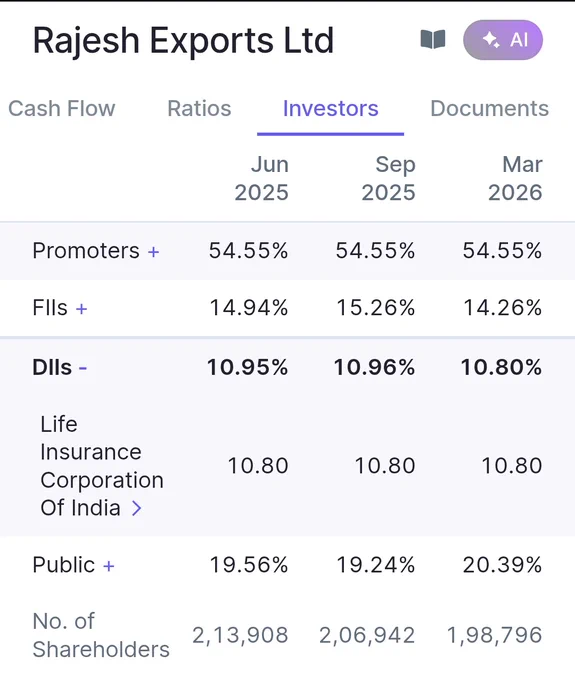Open the Ratios tab
The image size is (575, 680).
click(x=199, y=108)
